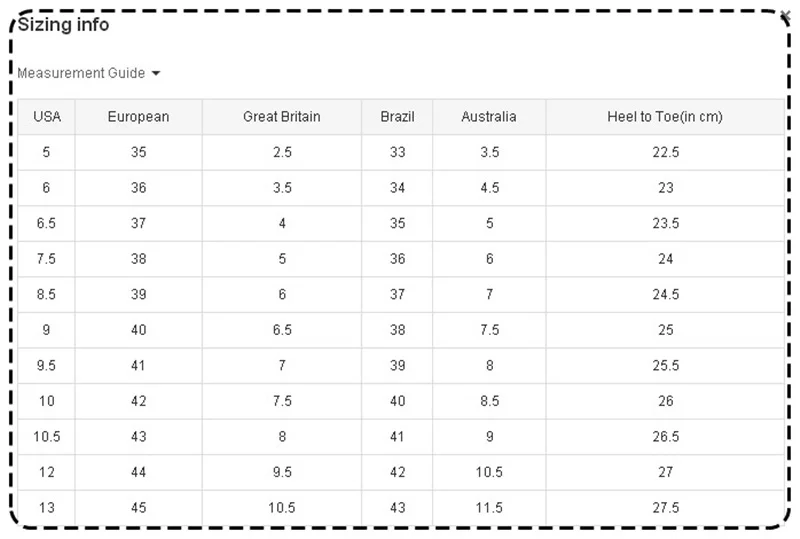Click the Australia 10.5 cell
This screenshot has width=800, height=539.
click(x=489, y=472)
